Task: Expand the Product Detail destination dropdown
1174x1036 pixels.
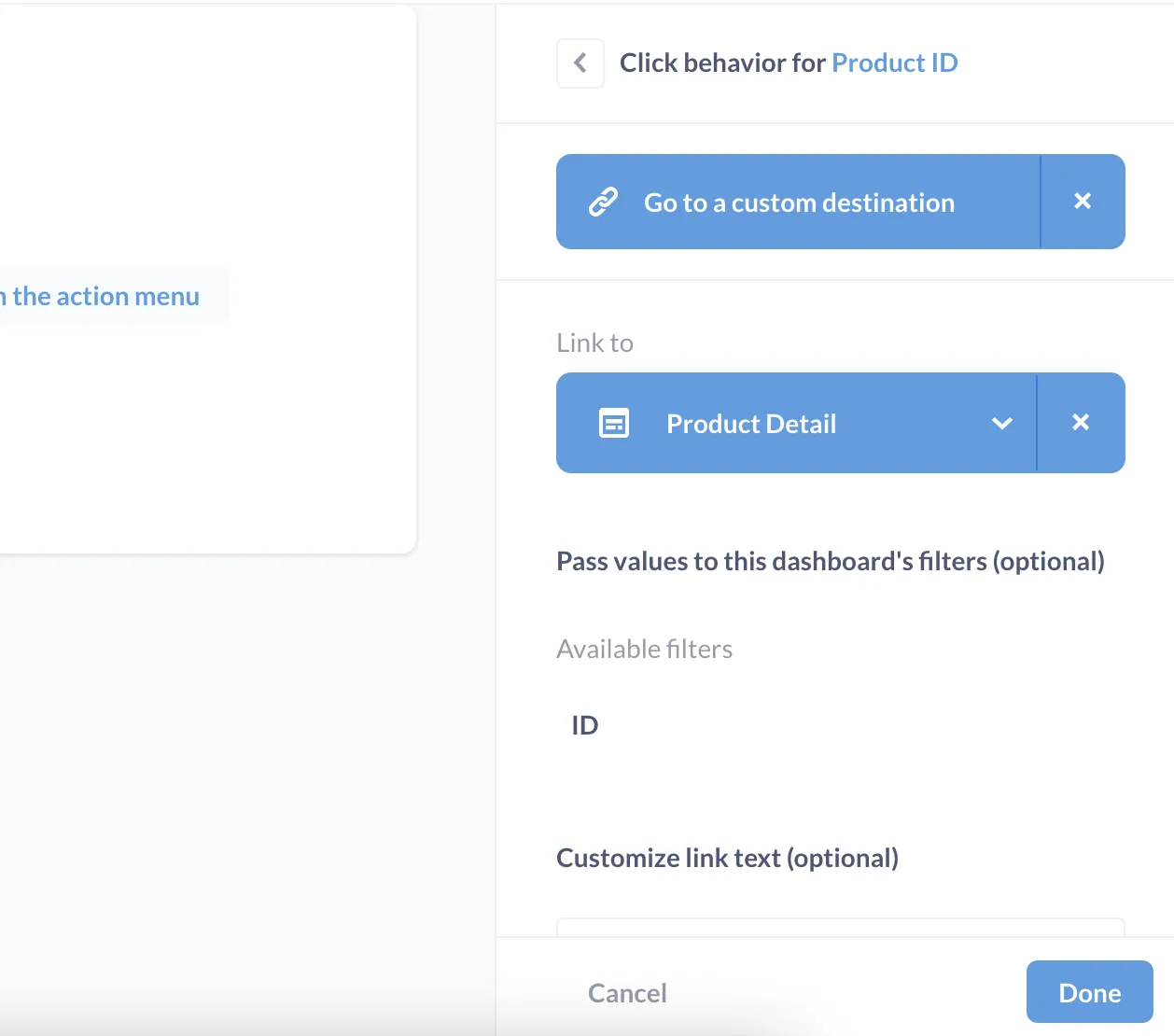Action: coord(1001,423)
